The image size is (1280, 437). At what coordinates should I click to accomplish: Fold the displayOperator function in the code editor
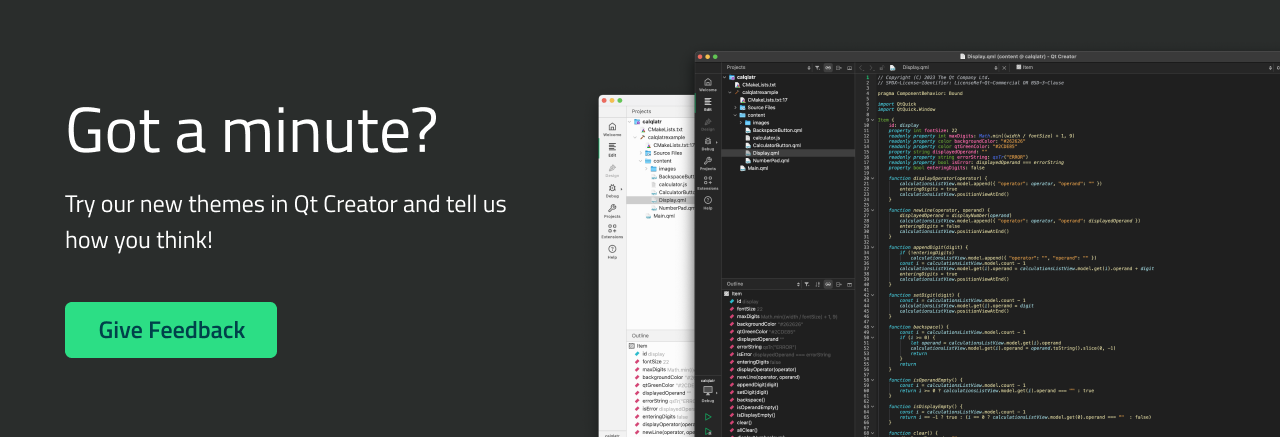[873, 178]
